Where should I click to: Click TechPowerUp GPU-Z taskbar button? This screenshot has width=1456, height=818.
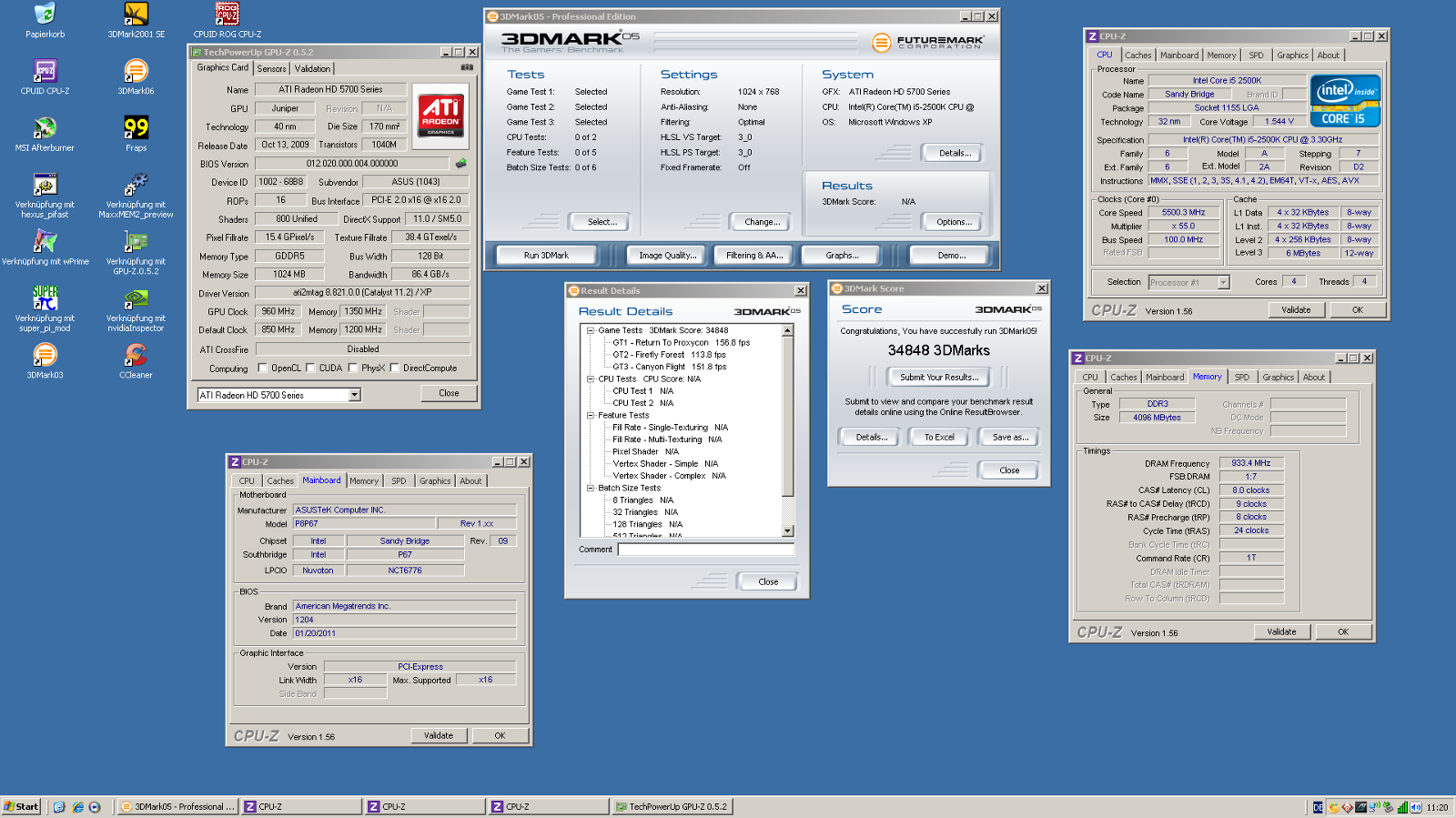672,807
